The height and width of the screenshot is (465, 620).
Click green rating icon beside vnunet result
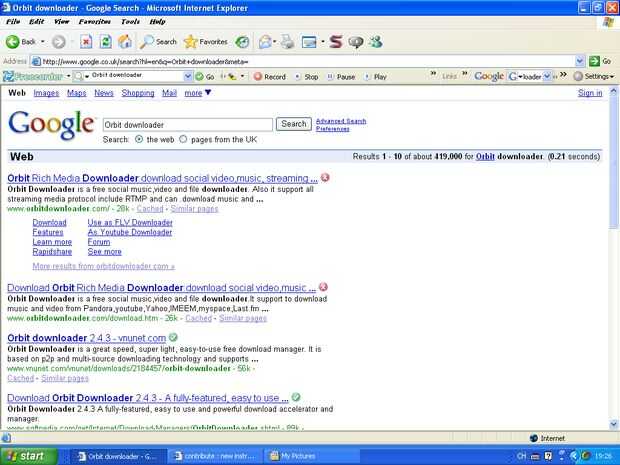[173, 337]
